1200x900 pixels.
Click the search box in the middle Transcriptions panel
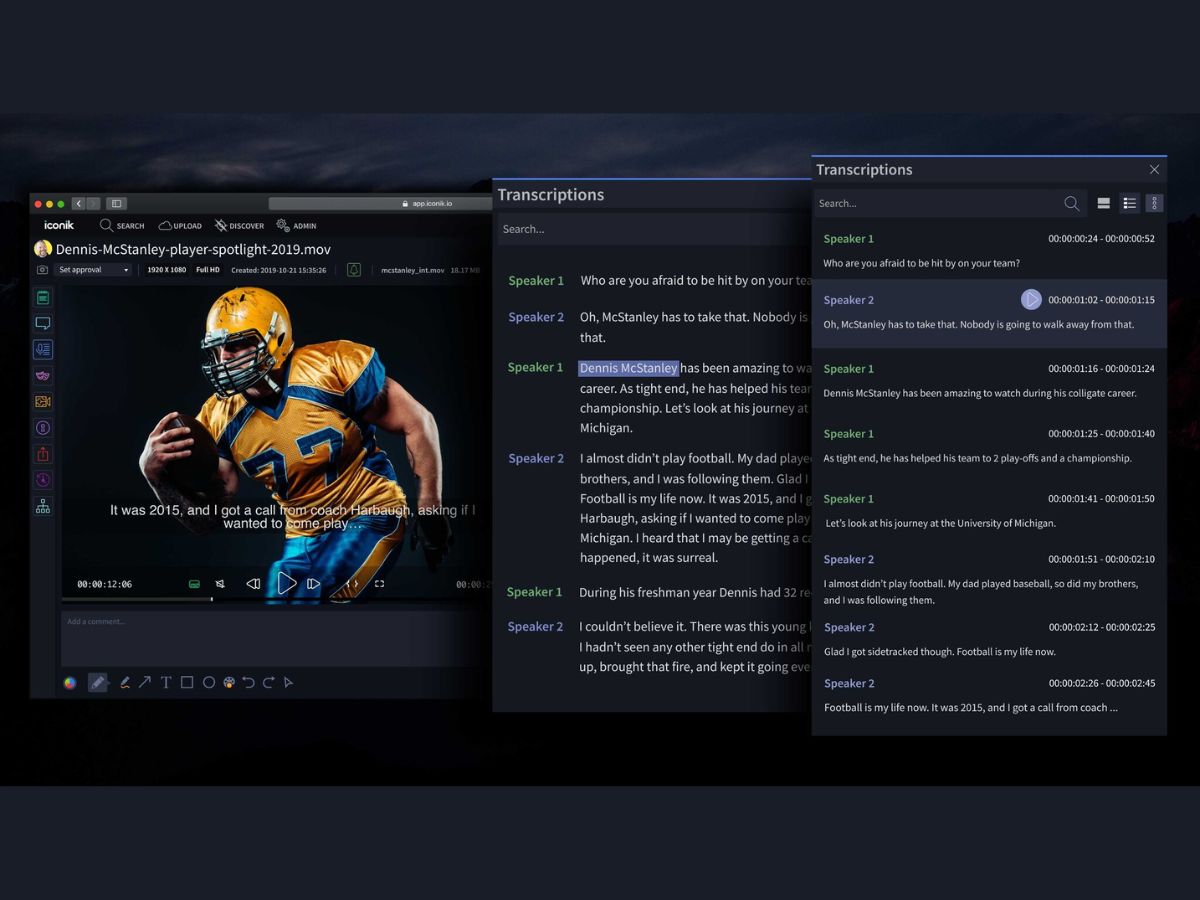[x=655, y=229]
